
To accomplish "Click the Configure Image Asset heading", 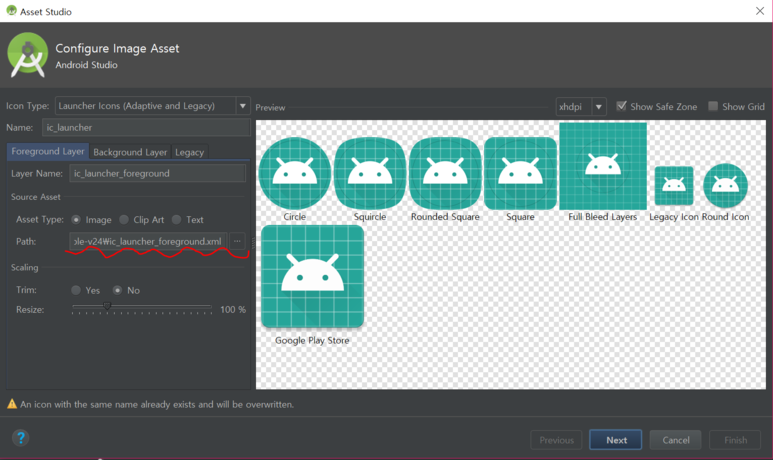I will pyautogui.click(x=117, y=48).
